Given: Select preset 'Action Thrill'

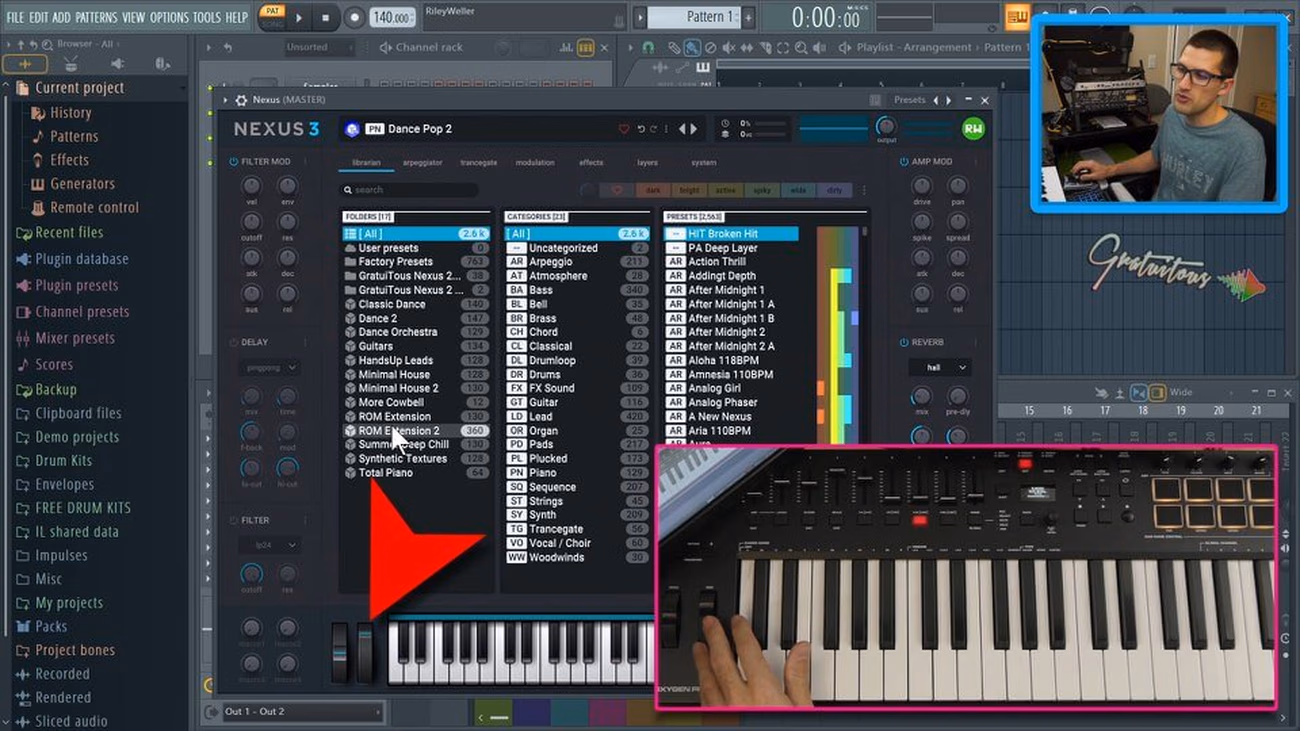Looking at the screenshot, I should (731, 262).
